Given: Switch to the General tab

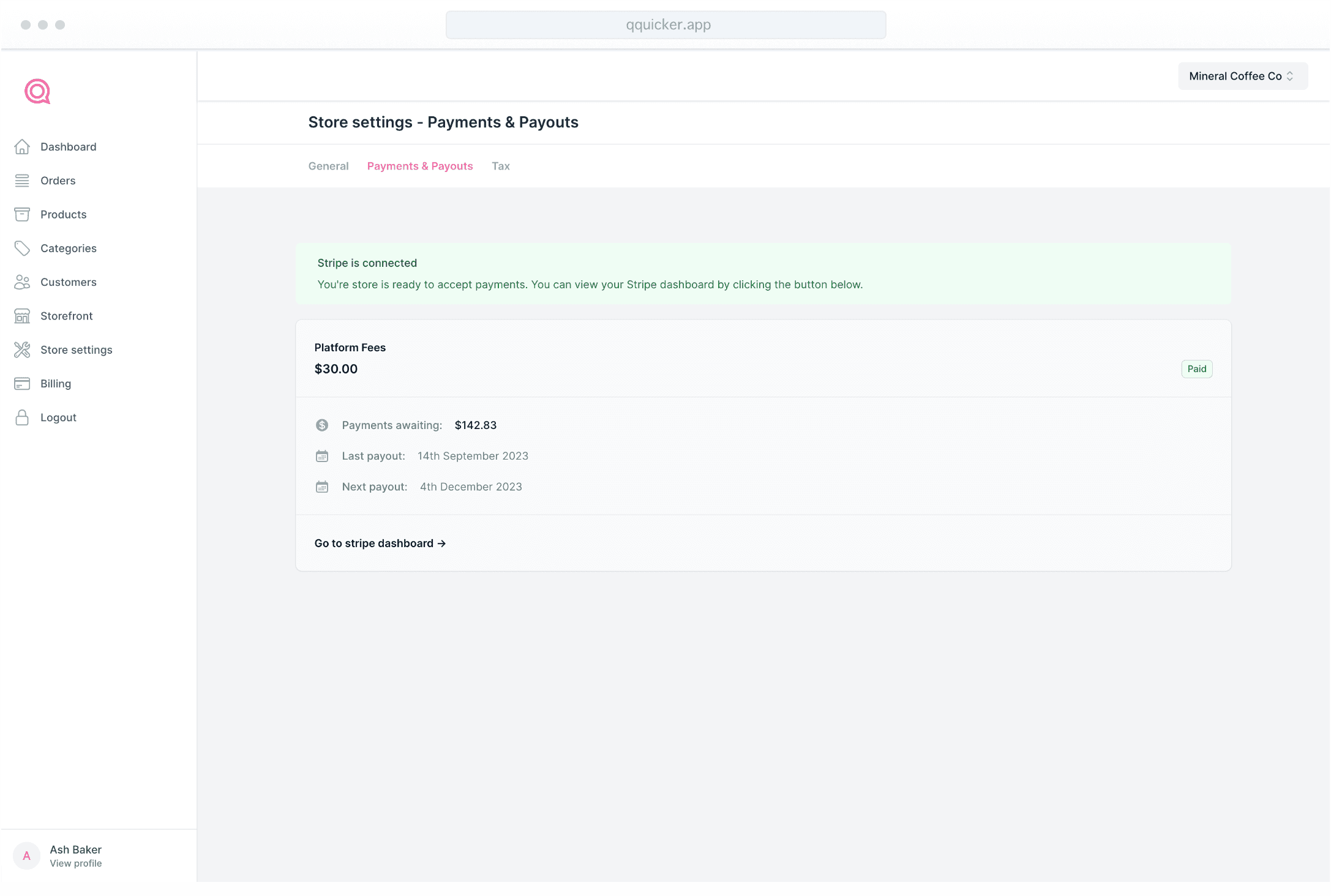Looking at the screenshot, I should click(328, 166).
